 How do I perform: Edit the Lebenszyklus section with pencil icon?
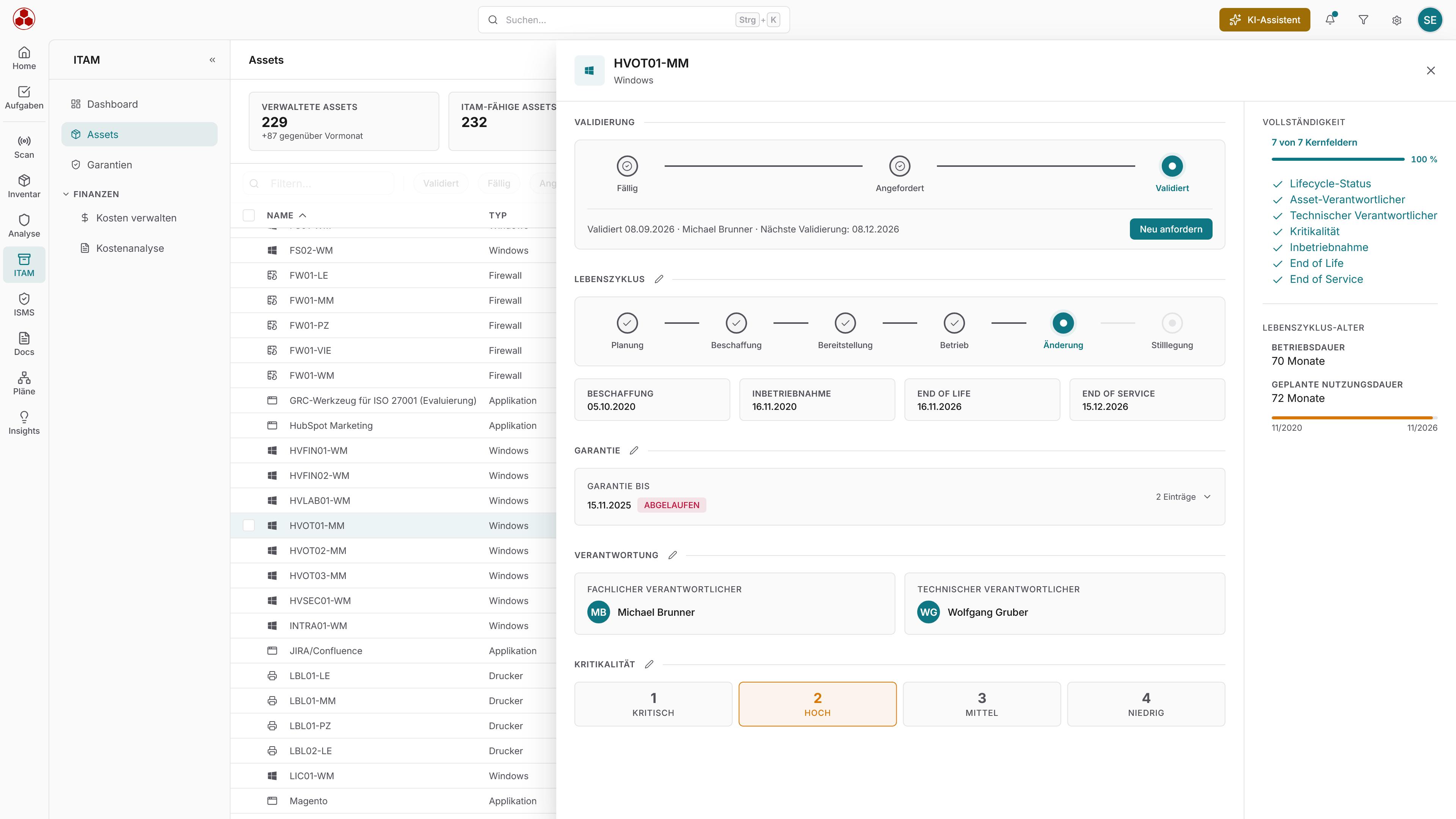coord(659,279)
